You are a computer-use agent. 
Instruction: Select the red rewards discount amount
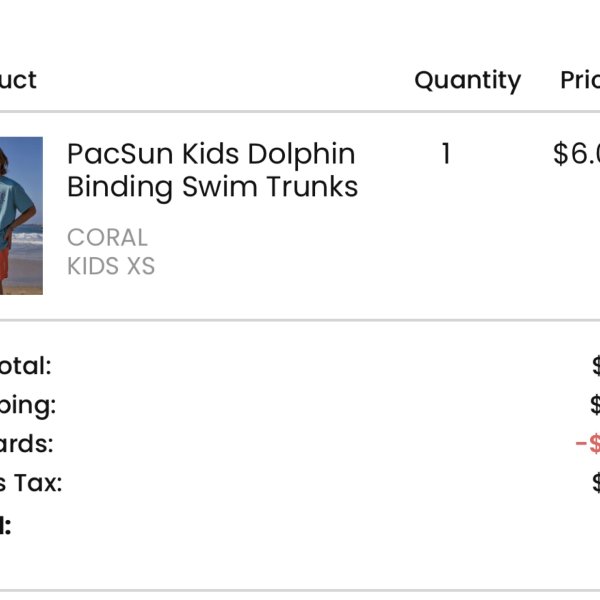click(x=588, y=444)
